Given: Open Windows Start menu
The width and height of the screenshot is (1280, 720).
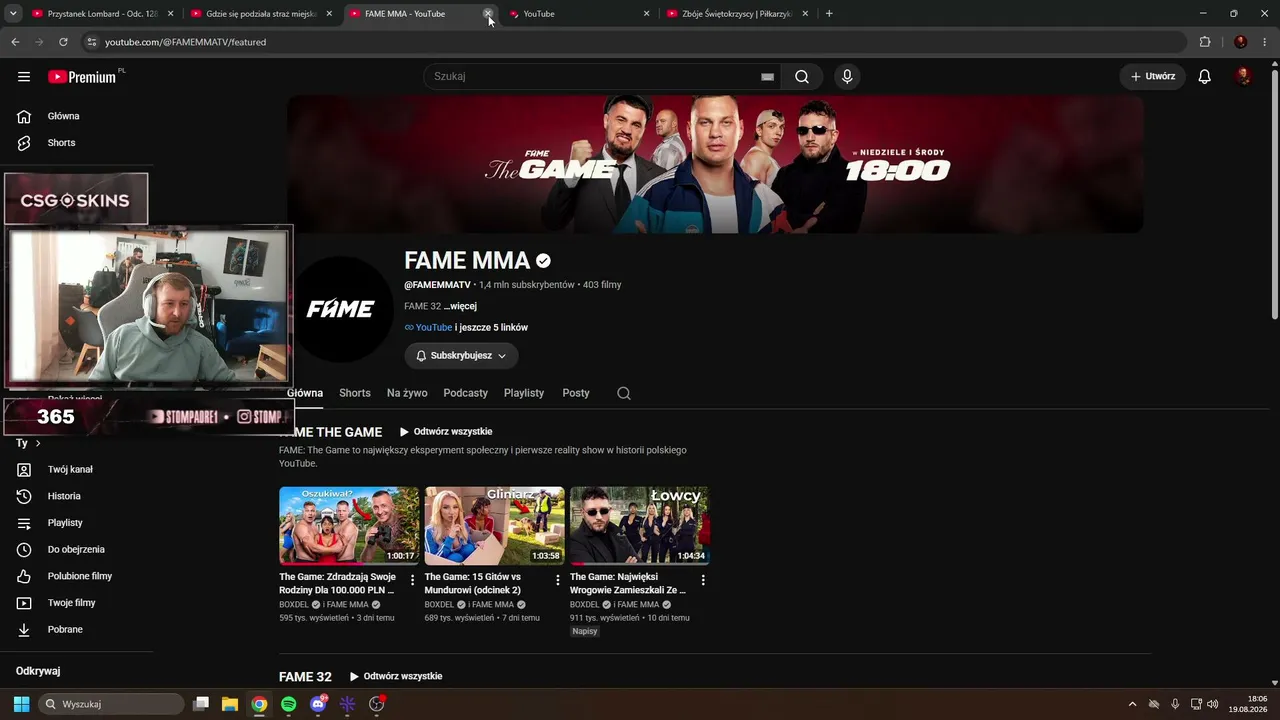Looking at the screenshot, I should [21, 704].
